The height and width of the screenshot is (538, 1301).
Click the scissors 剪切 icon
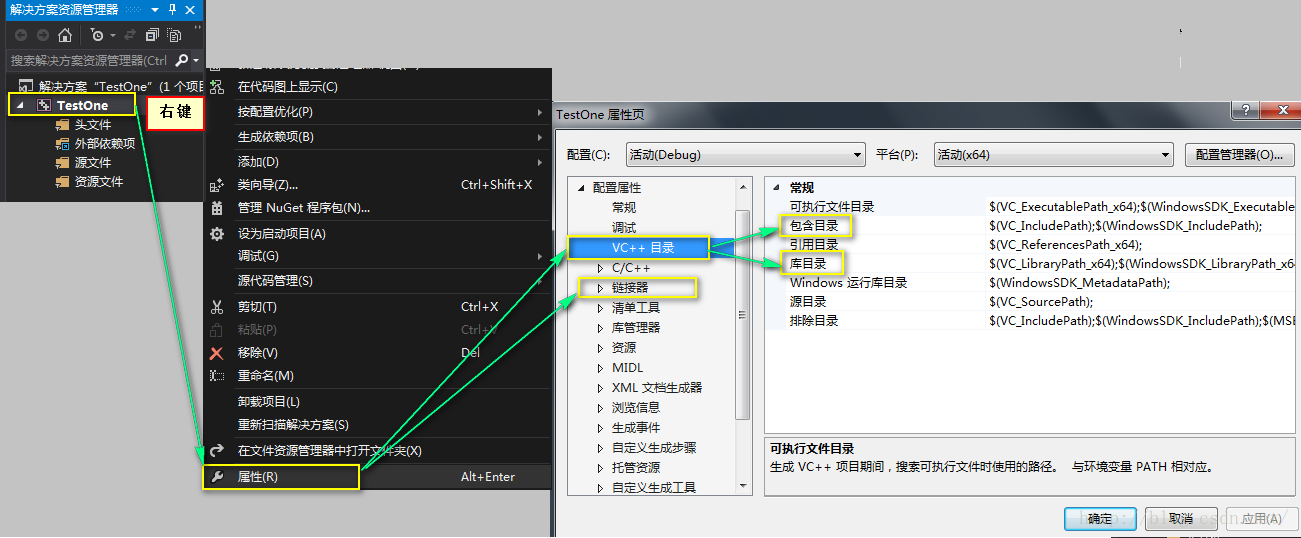click(x=216, y=307)
